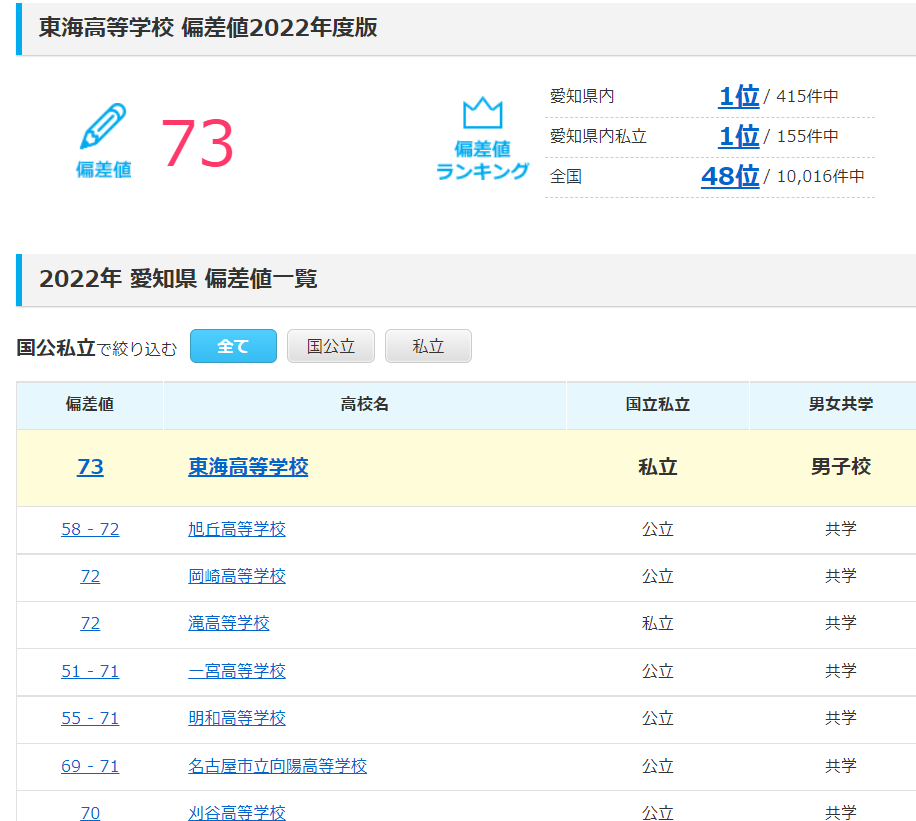This screenshot has height=821, width=916.
Task: Click the pencil 偏差値 icon
Action: pyautogui.click(x=103, y=140)
